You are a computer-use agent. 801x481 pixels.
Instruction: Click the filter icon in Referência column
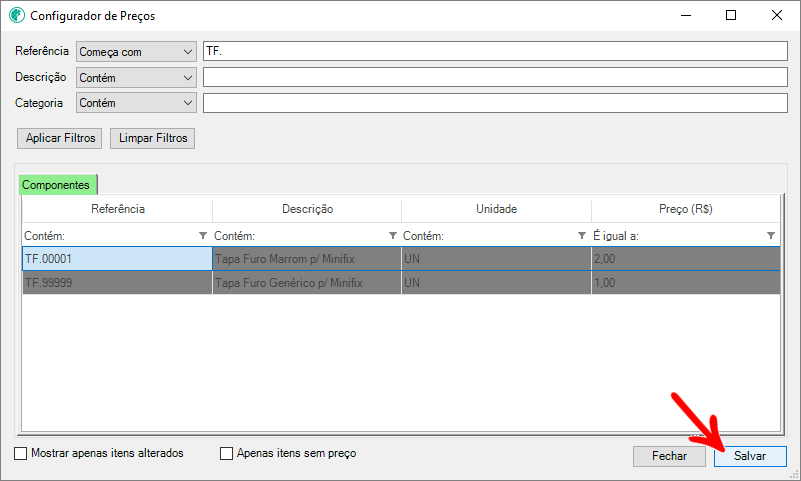[203, 235]
